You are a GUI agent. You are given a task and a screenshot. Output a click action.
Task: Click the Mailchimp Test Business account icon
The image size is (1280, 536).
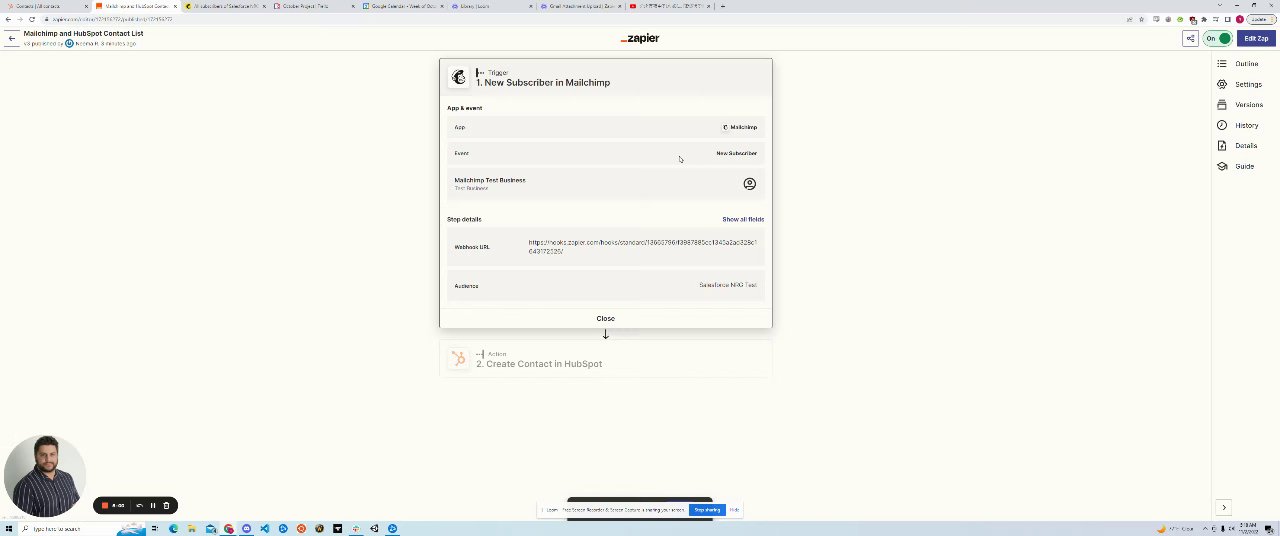[749, 184]
